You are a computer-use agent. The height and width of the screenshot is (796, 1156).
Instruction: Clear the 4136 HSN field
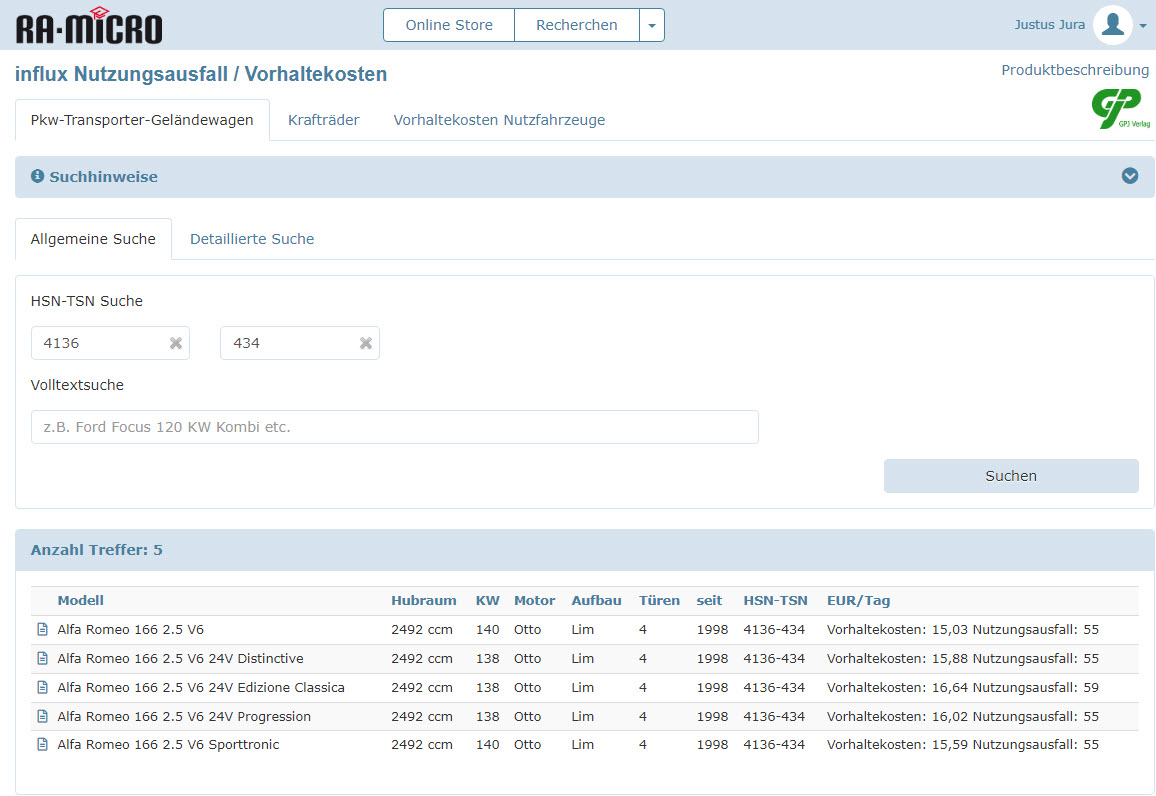pyautogui.click(x=175, y=343)
